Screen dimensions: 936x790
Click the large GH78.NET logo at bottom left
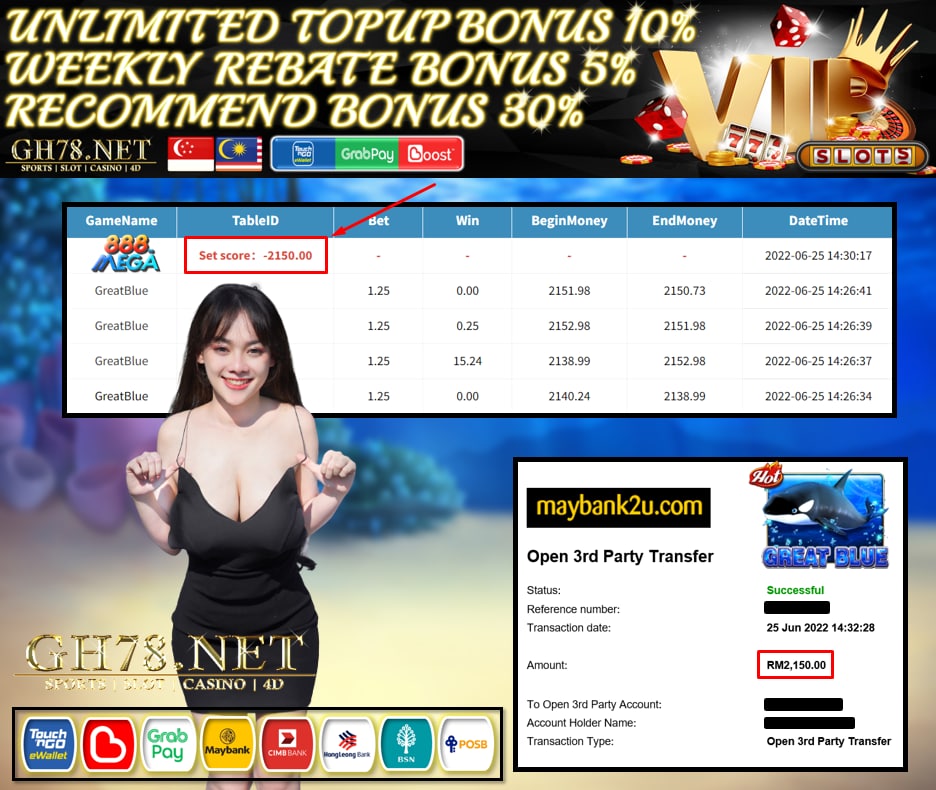(164, 662)
